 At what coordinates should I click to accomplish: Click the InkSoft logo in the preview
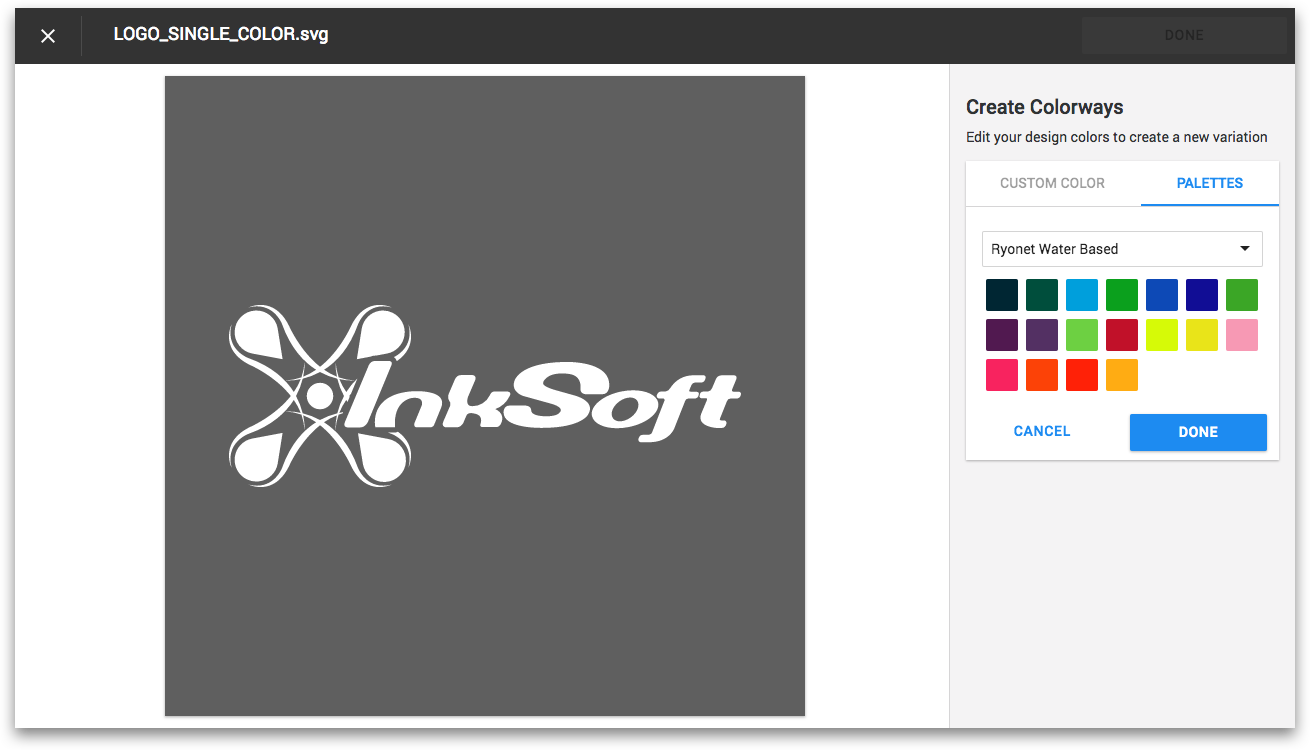pos(485,396)
